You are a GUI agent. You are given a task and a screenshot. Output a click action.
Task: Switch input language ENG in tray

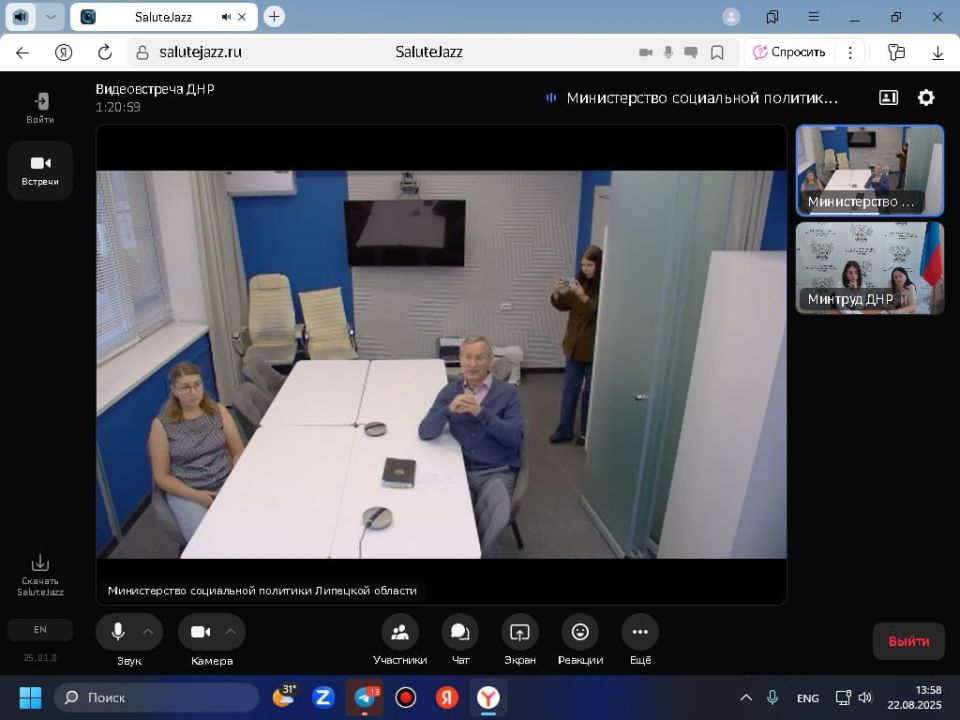coord(808,698)
